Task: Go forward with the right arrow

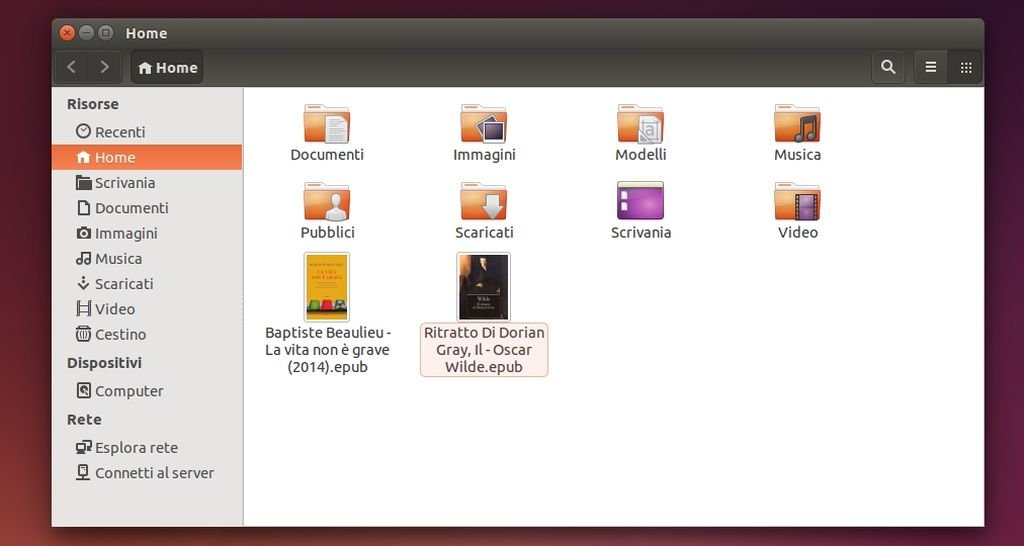Action: (x=104, y=67)
